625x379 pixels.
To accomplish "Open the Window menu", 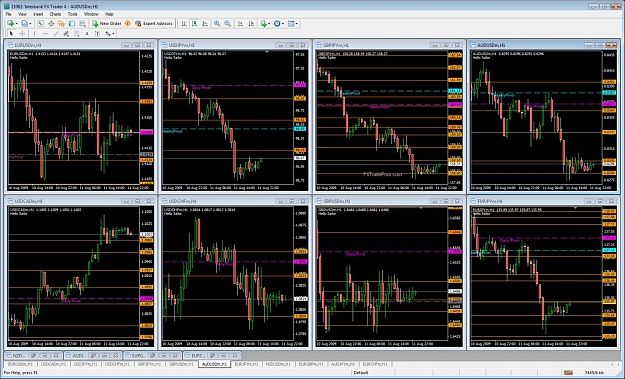I will point(91,14).
